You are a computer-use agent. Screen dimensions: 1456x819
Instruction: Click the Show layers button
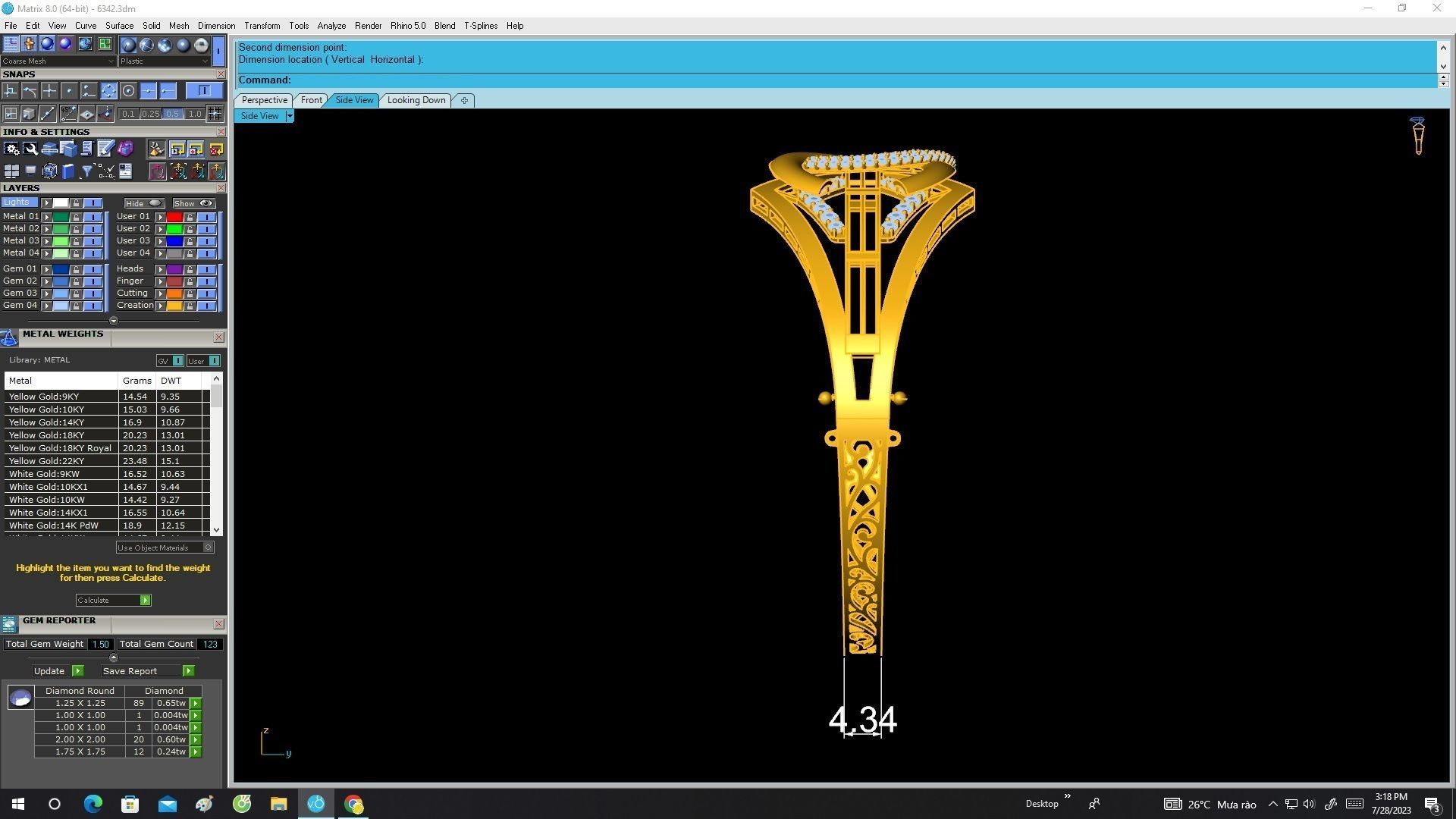[194, 203]
